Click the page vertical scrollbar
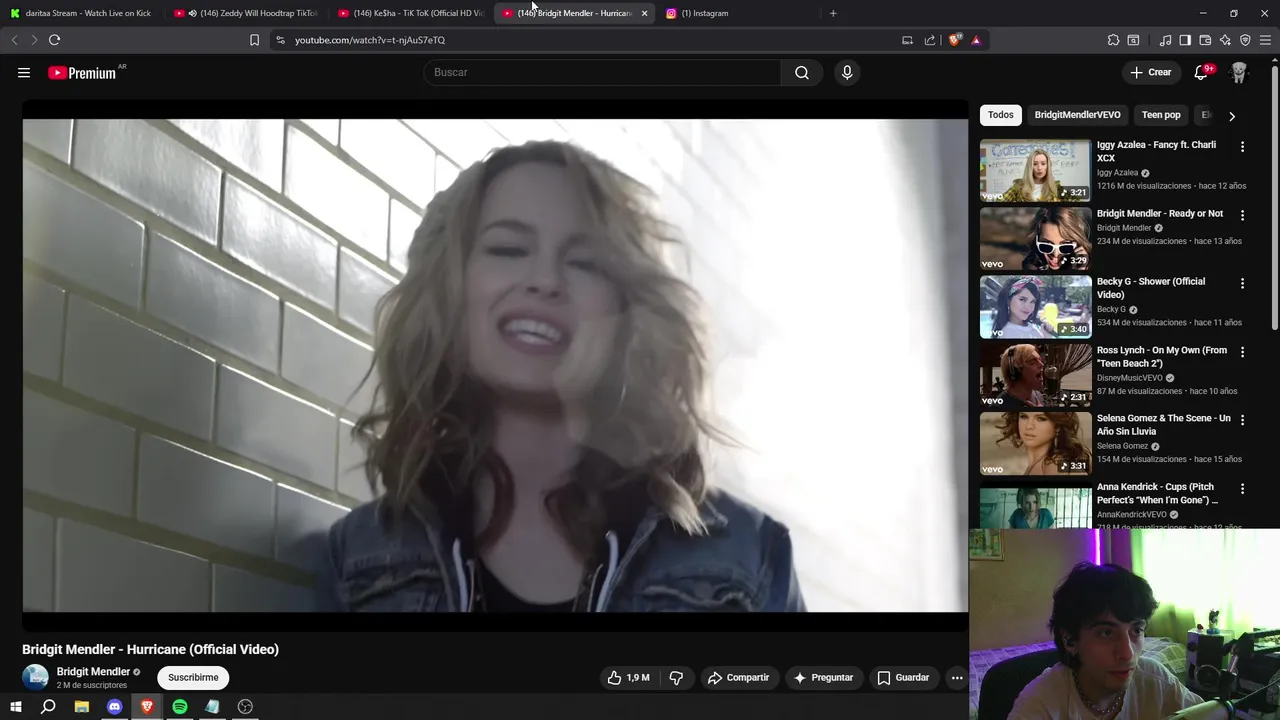Viewport: 1280px width, 720px height. [x=1274, y=200]
